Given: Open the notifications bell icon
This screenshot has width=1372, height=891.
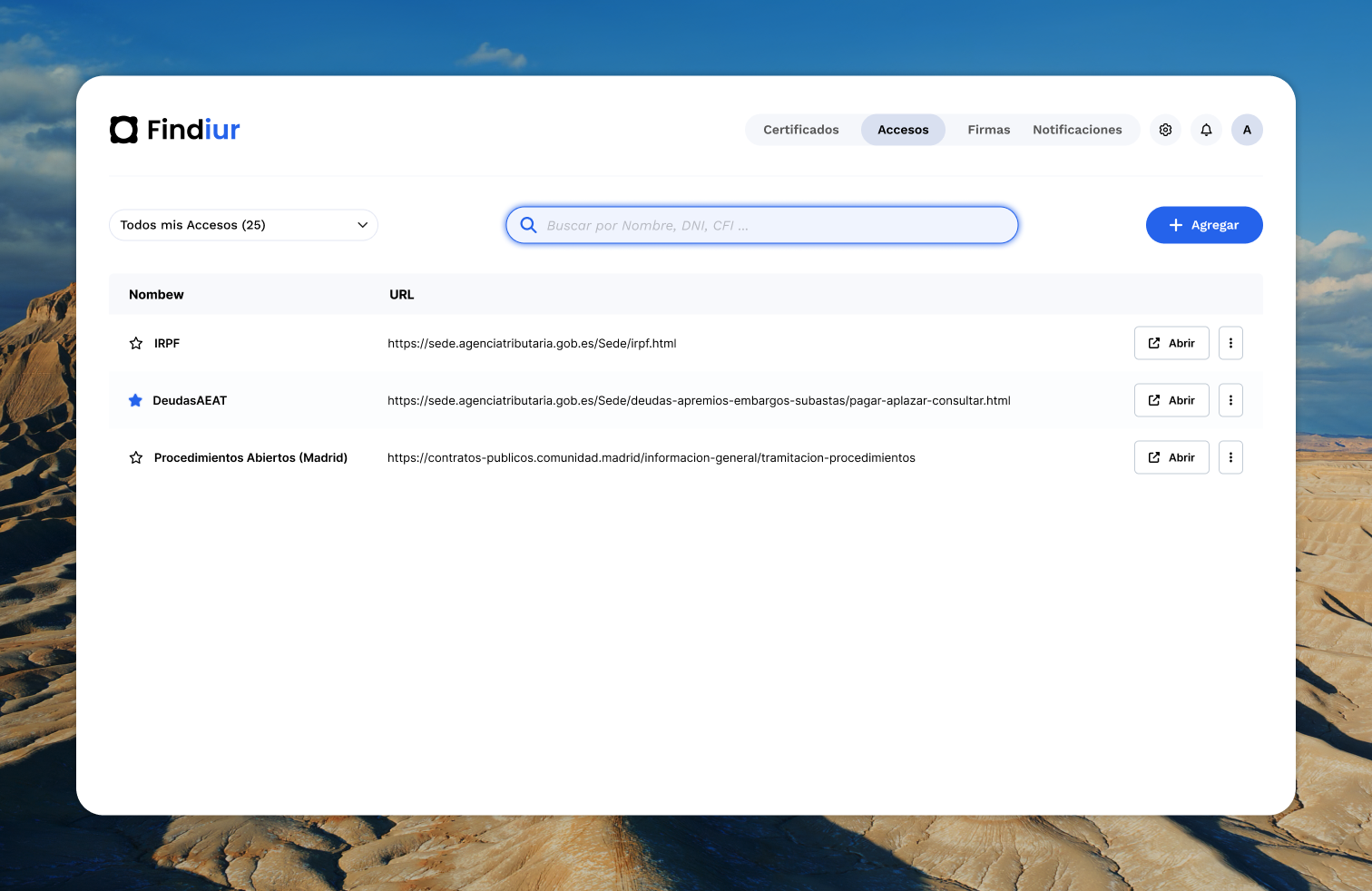Looking at the screenshot, I should coord(1206,130).
